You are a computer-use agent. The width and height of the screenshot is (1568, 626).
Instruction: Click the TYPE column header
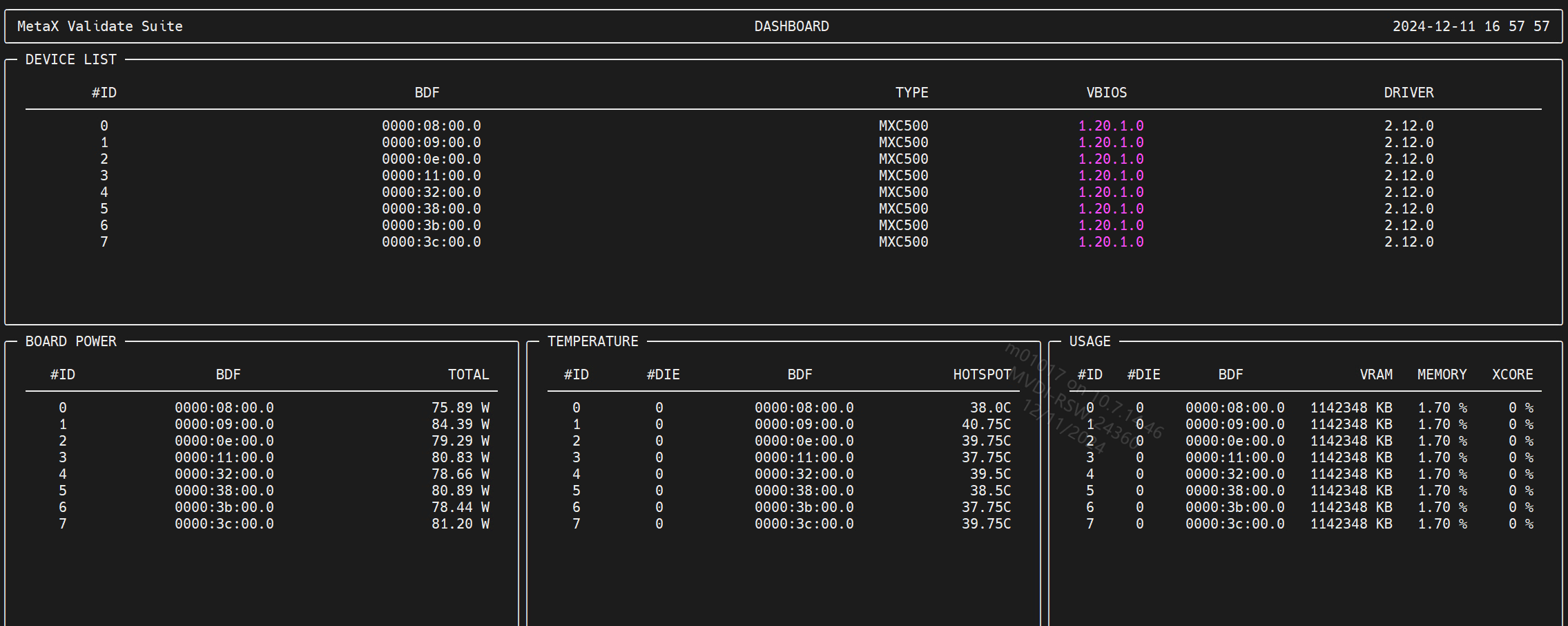pos(911,93)
